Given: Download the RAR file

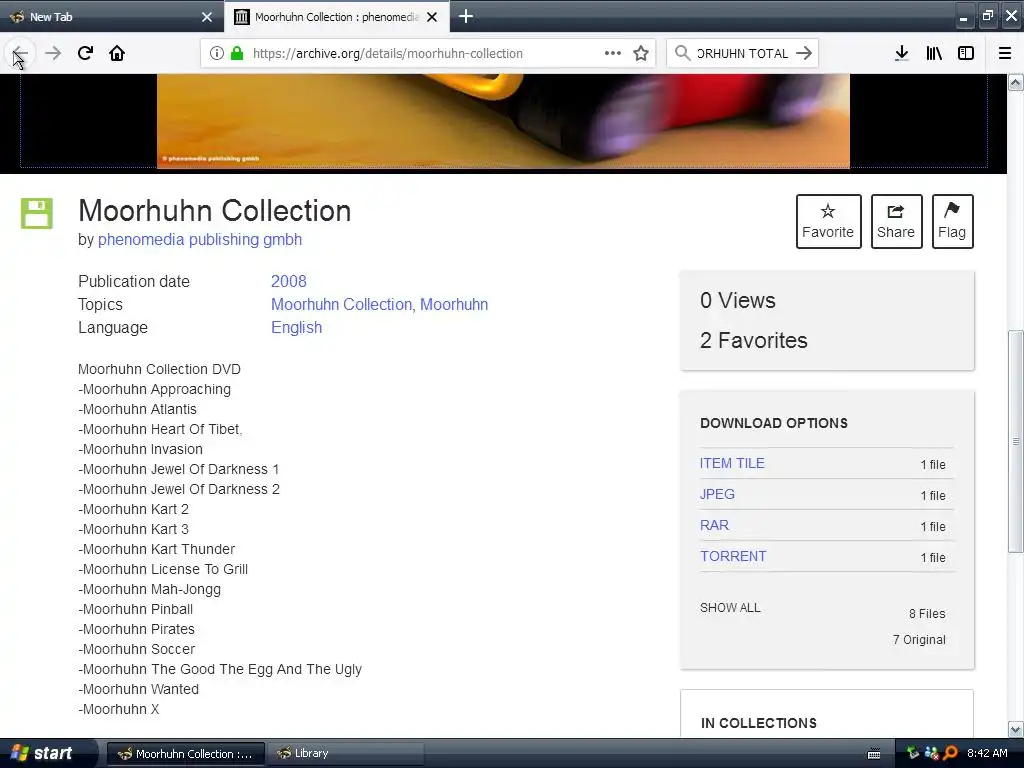Looking at the screenshot, I should 714,525.
